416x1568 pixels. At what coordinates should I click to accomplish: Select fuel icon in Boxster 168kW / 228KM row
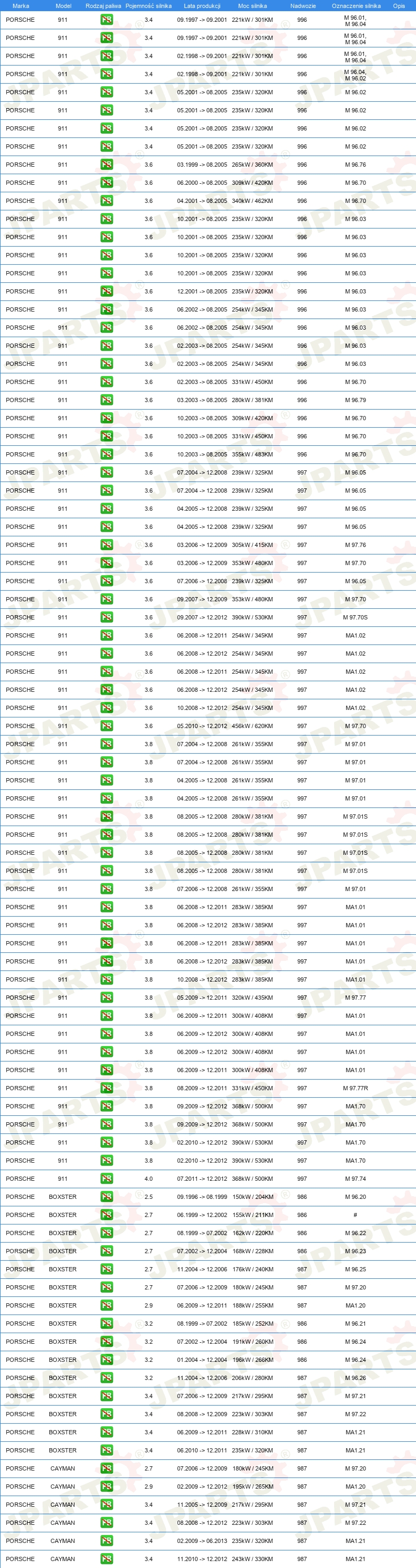click(106, 1251)
